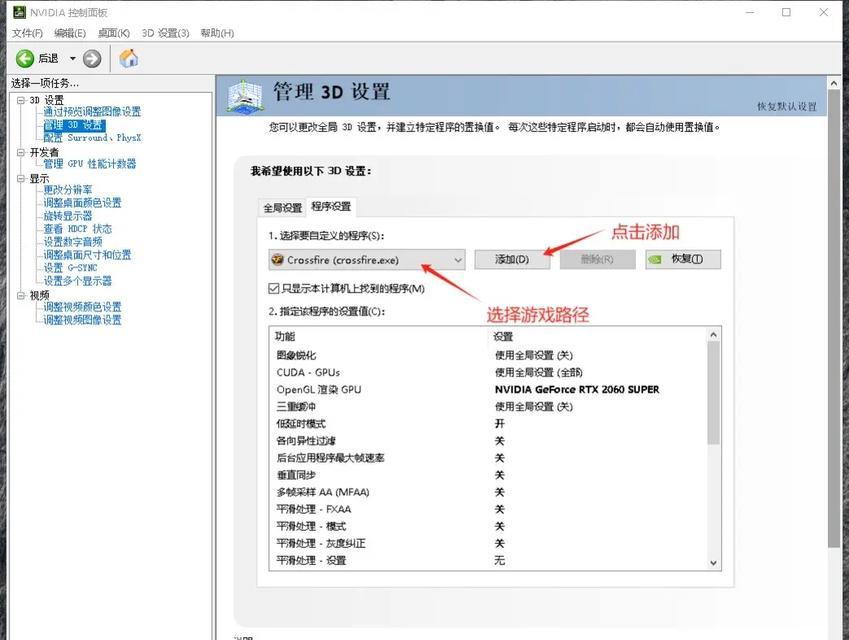Switch to the 程序设置 tab

[331, 206]
